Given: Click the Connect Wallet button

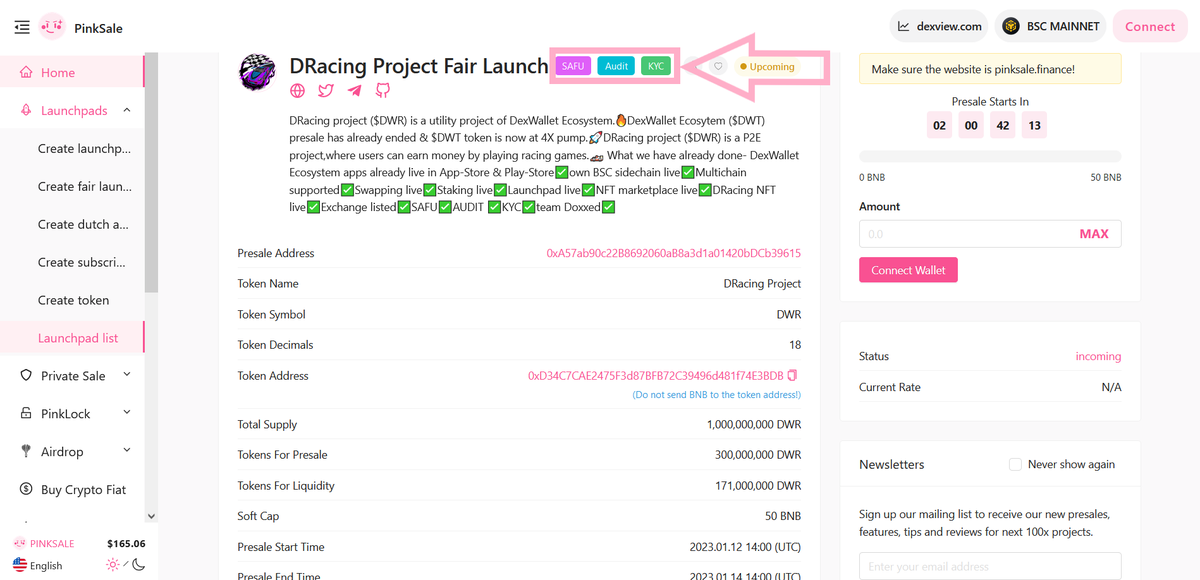Looking at the screenshot, I should [908, 270].
